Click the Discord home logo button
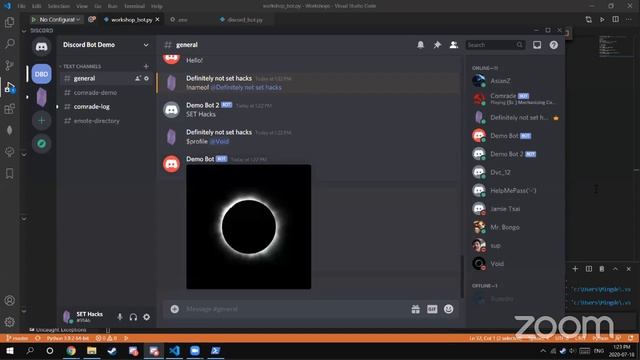Image resolution: width=640 pixels, height=360 pixels. pyautogui.click(x=41, y=47)
